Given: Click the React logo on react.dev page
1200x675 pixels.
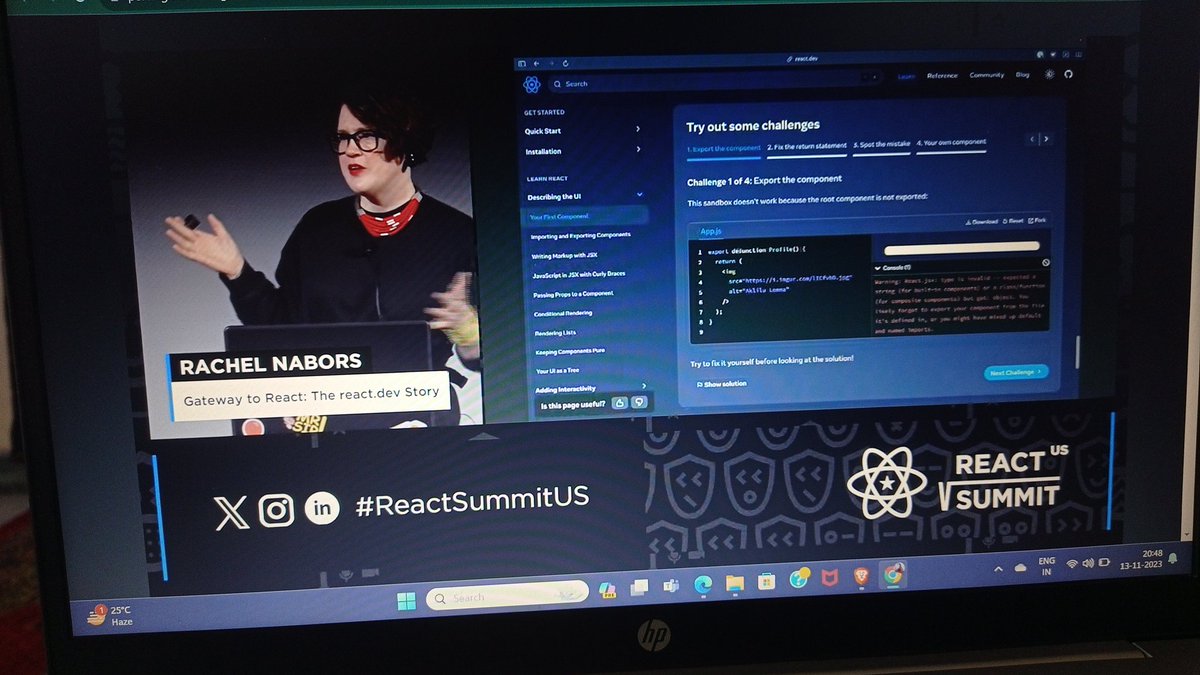Looking at the screenshot, I should coord(532,84).
